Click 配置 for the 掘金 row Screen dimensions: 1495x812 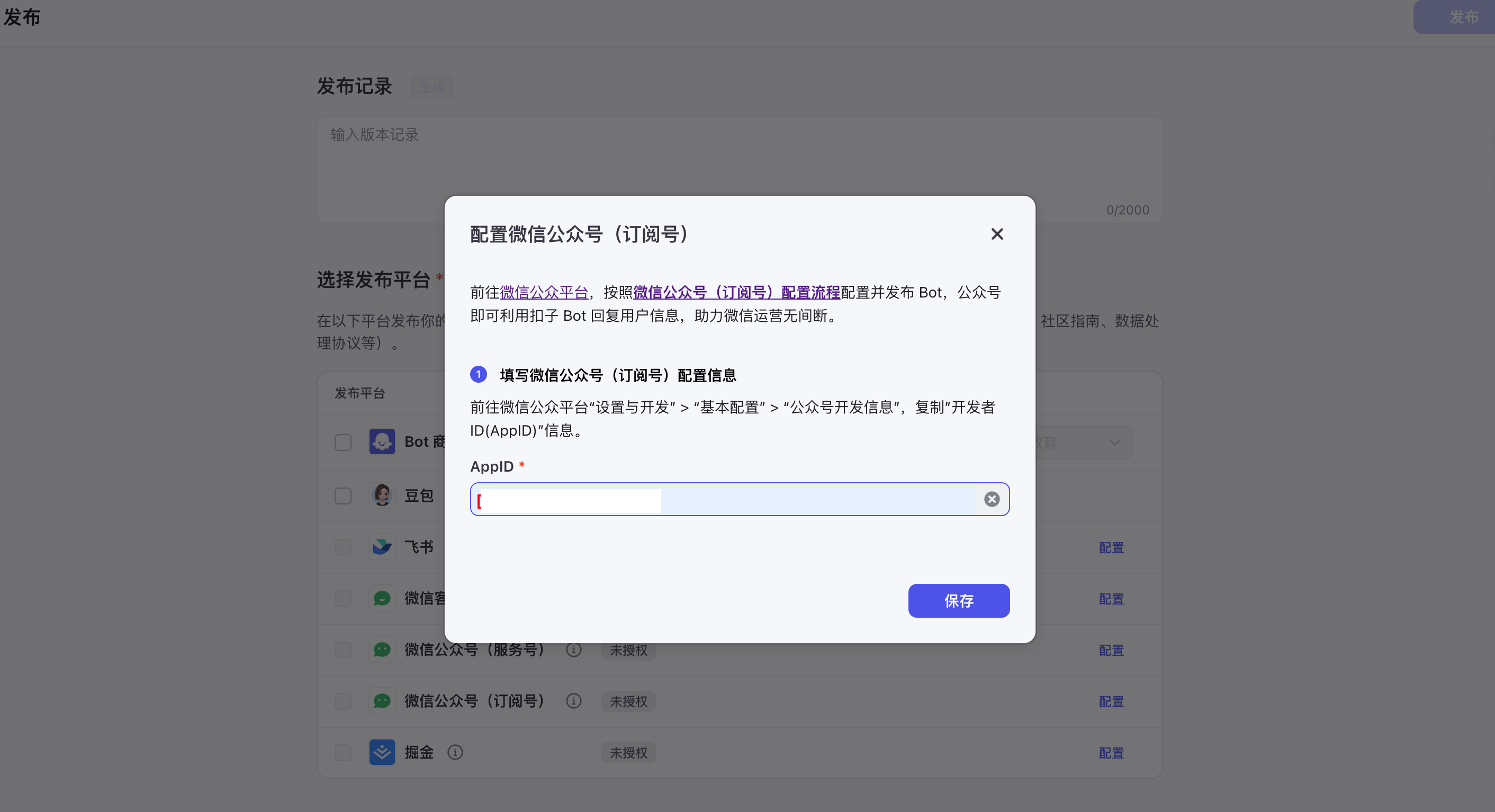1111,753
